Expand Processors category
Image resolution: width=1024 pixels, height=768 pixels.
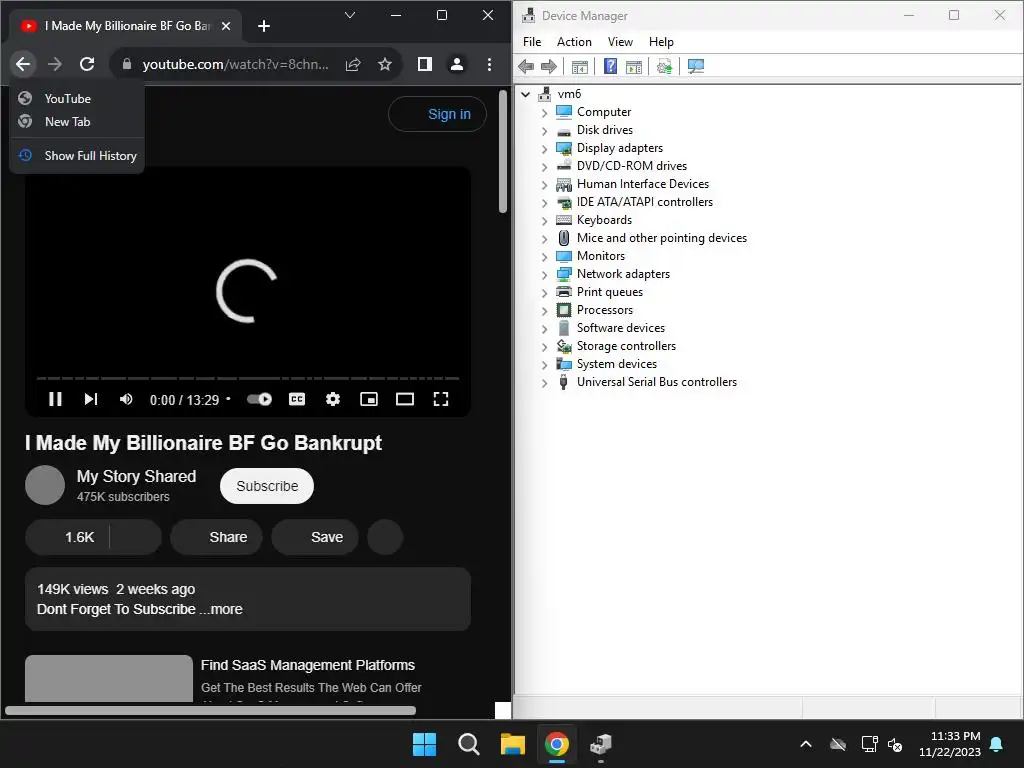[x=545, y=310]
